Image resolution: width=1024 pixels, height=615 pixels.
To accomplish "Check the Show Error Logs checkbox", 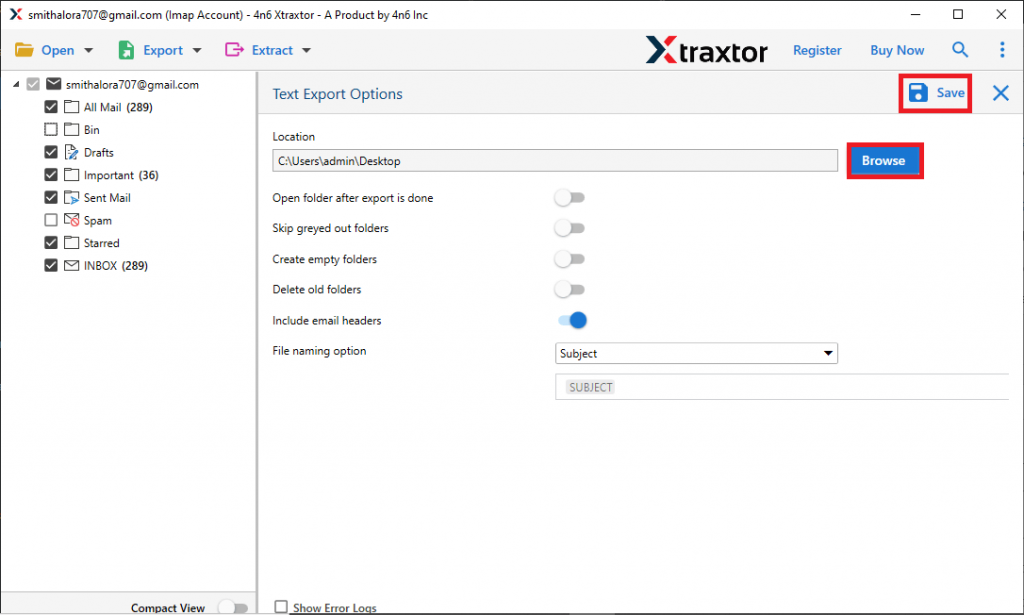I will click(x=281, y=606).
